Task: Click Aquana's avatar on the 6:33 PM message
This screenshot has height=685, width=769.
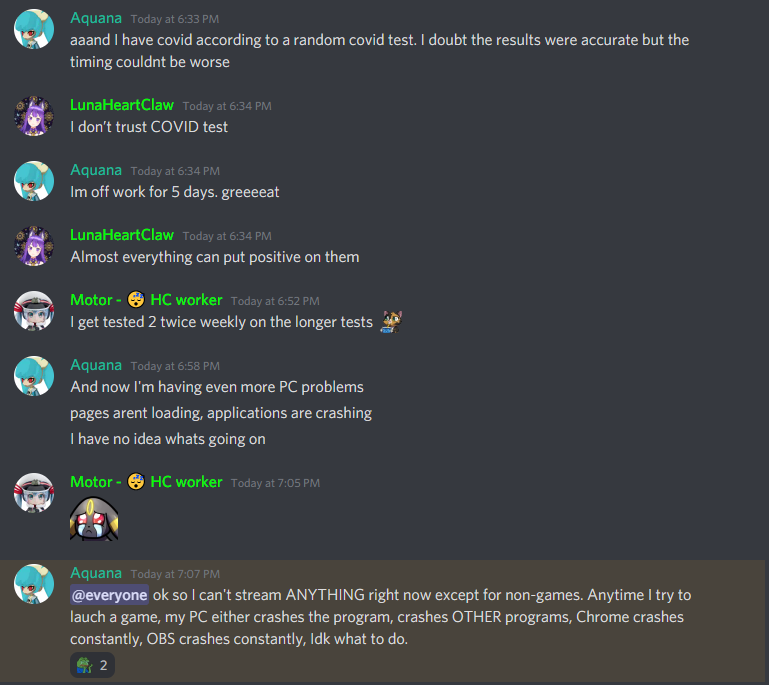Action: pyautogui.click(x=34, y=28)
